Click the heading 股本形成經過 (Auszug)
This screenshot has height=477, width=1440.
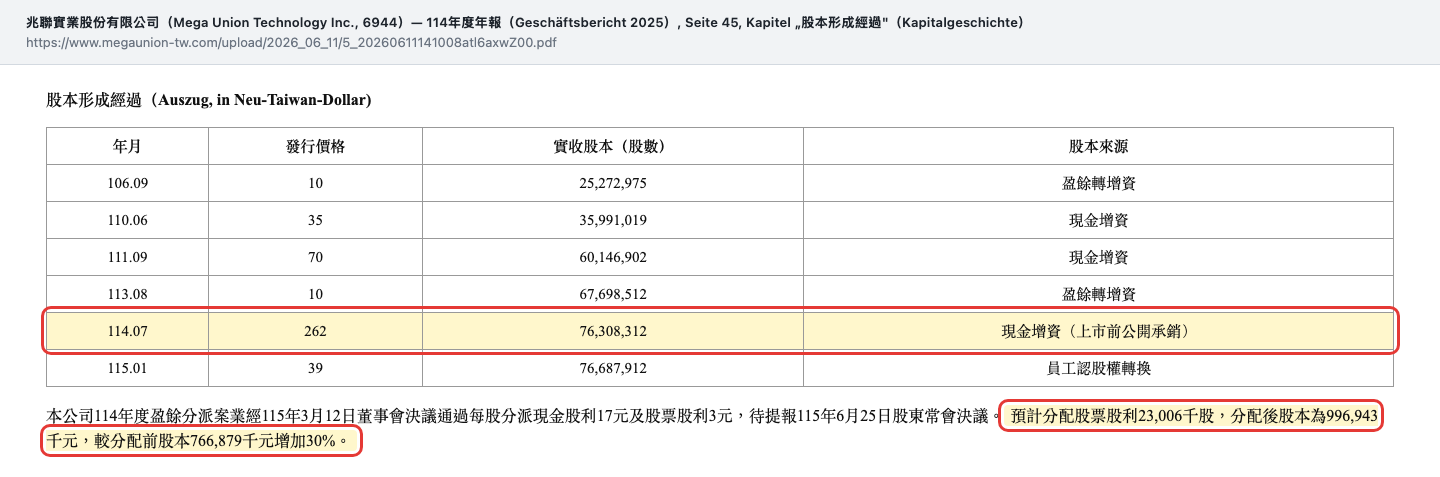pos(209,100)
